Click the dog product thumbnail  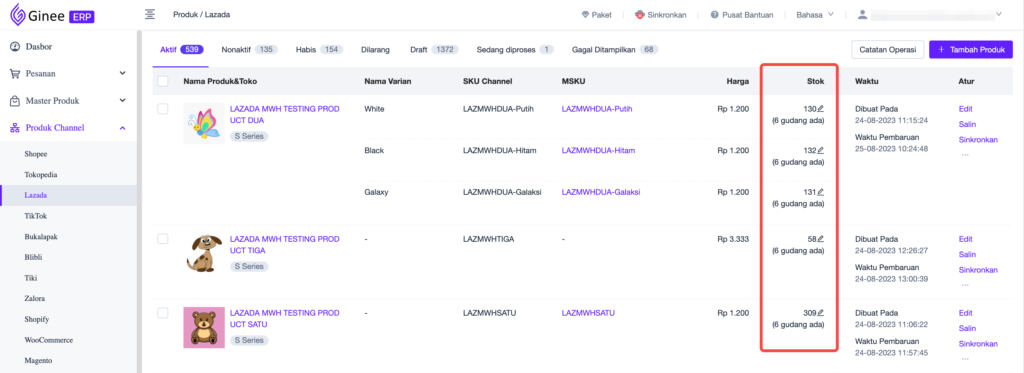(204, 253)
